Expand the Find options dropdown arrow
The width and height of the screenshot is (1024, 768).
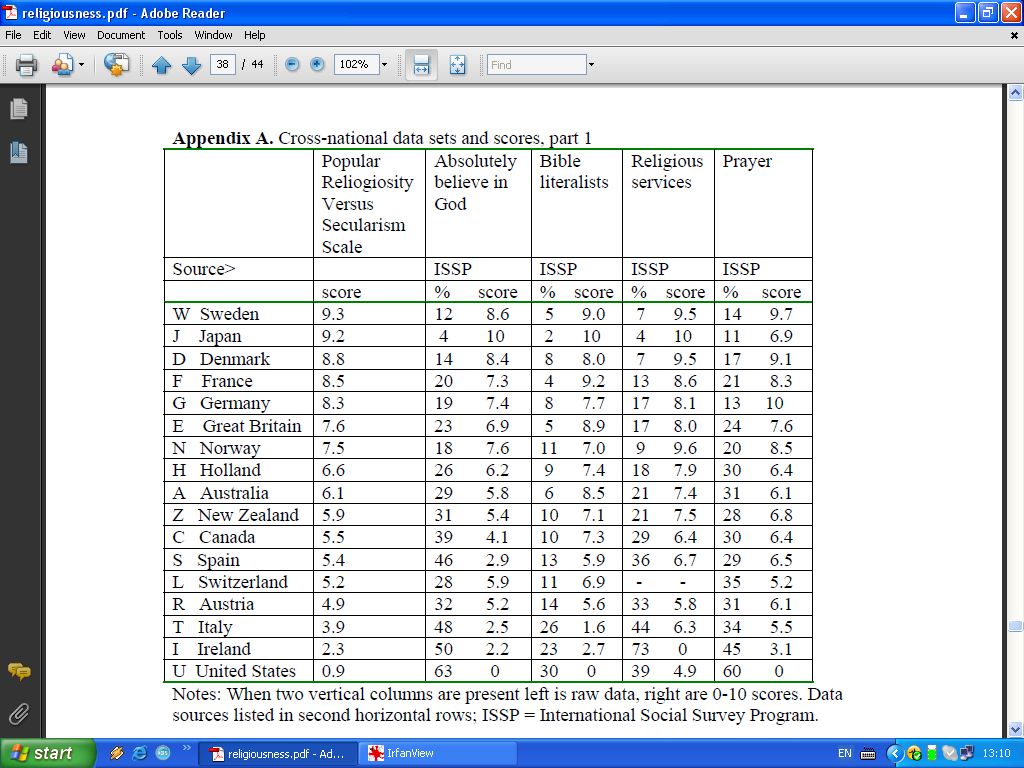591,65
